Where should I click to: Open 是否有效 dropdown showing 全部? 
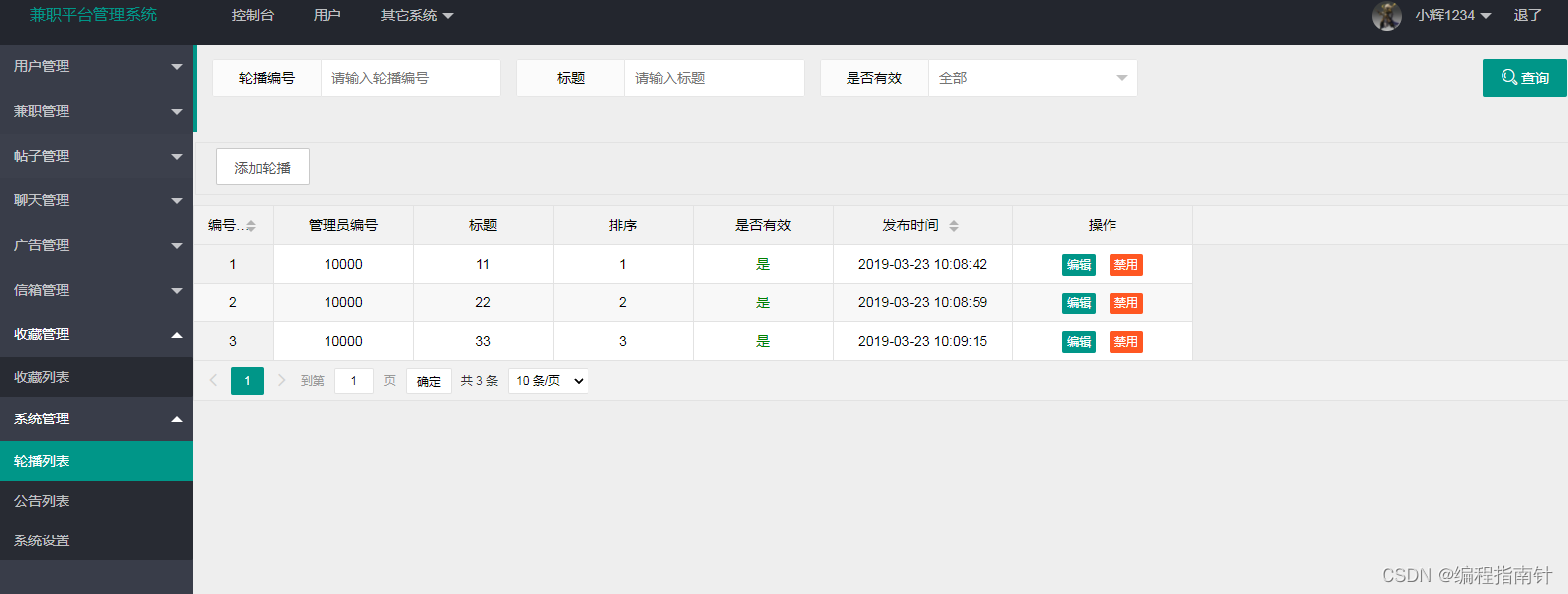click(x=1032, y=78)
